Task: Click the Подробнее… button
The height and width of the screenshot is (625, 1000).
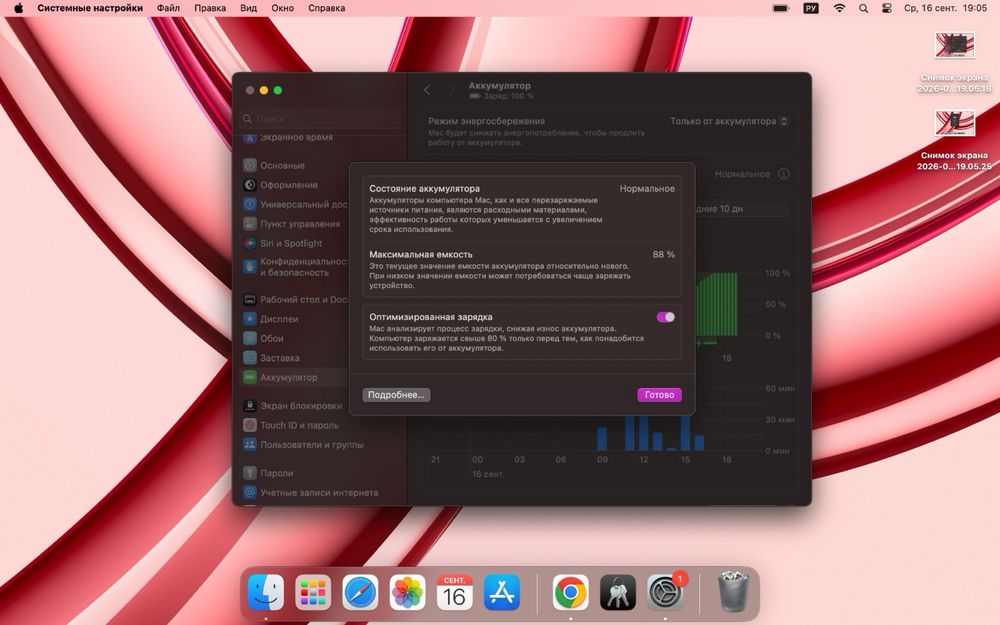Action: pyautogui.click(x=396, y=395)
